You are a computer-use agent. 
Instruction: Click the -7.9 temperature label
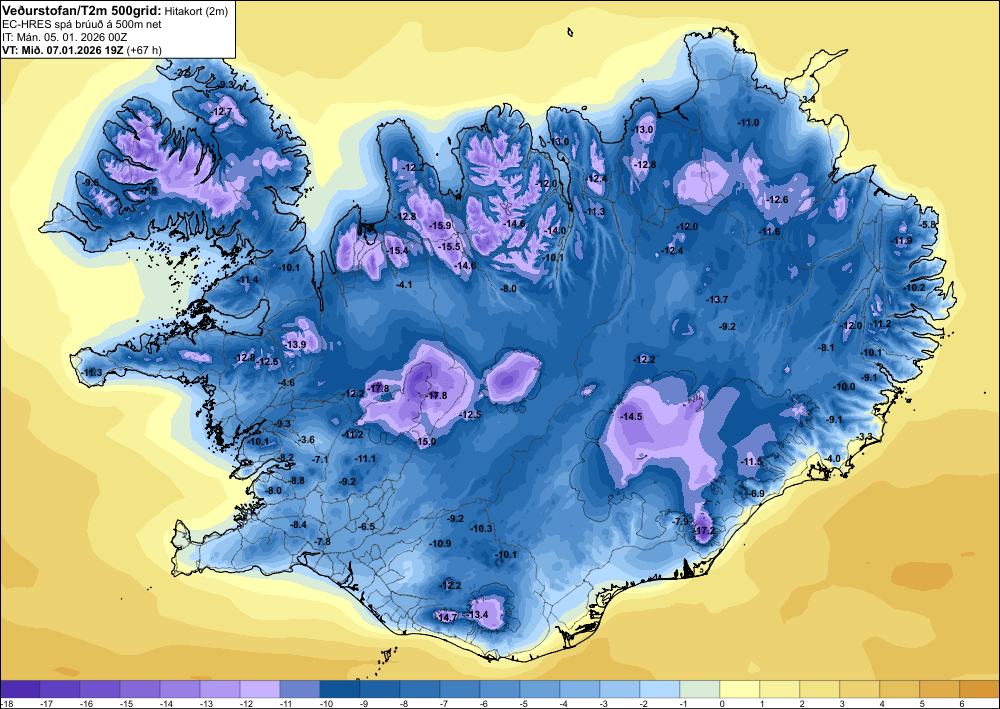point(681,522)
